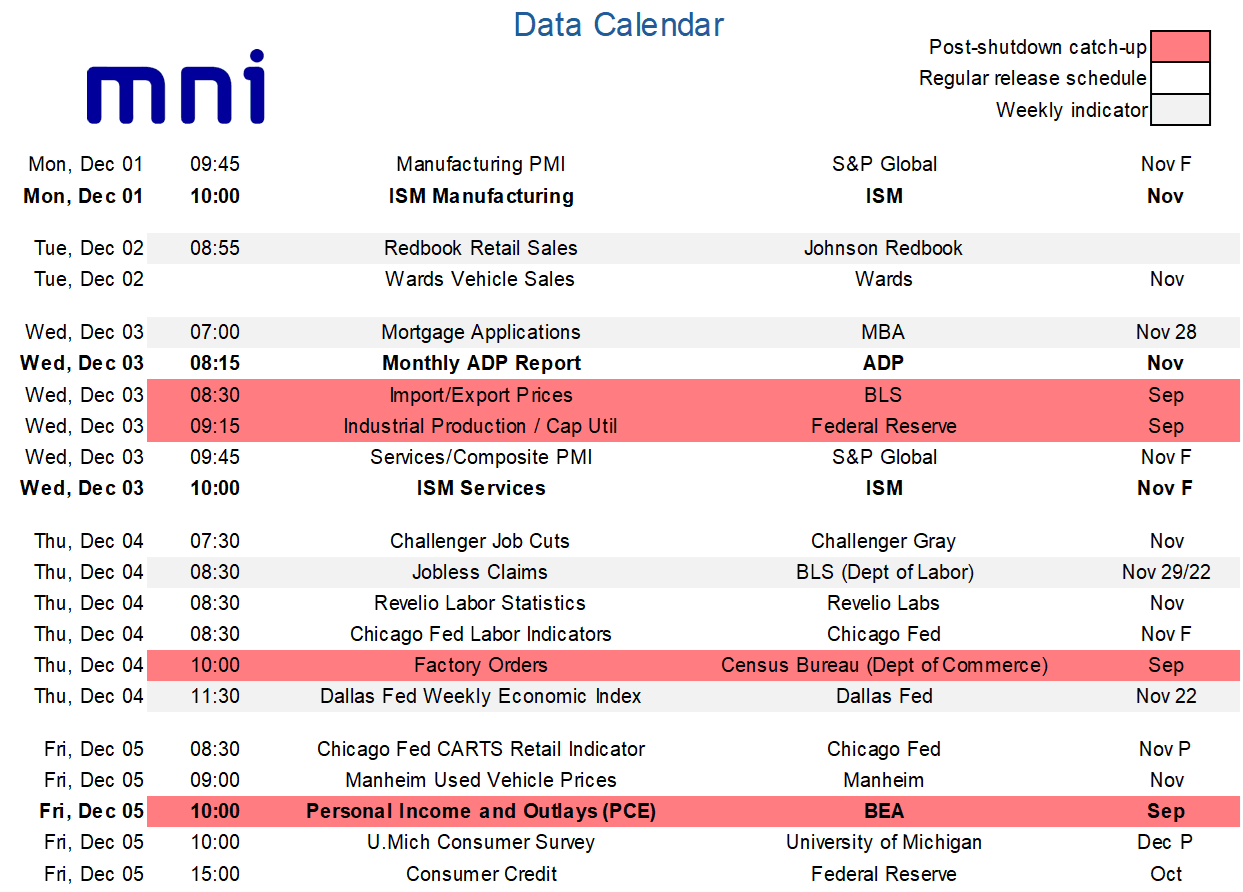Click the MBA source cell
This screenshot has height=892, width=1243.
pos(883,332)
